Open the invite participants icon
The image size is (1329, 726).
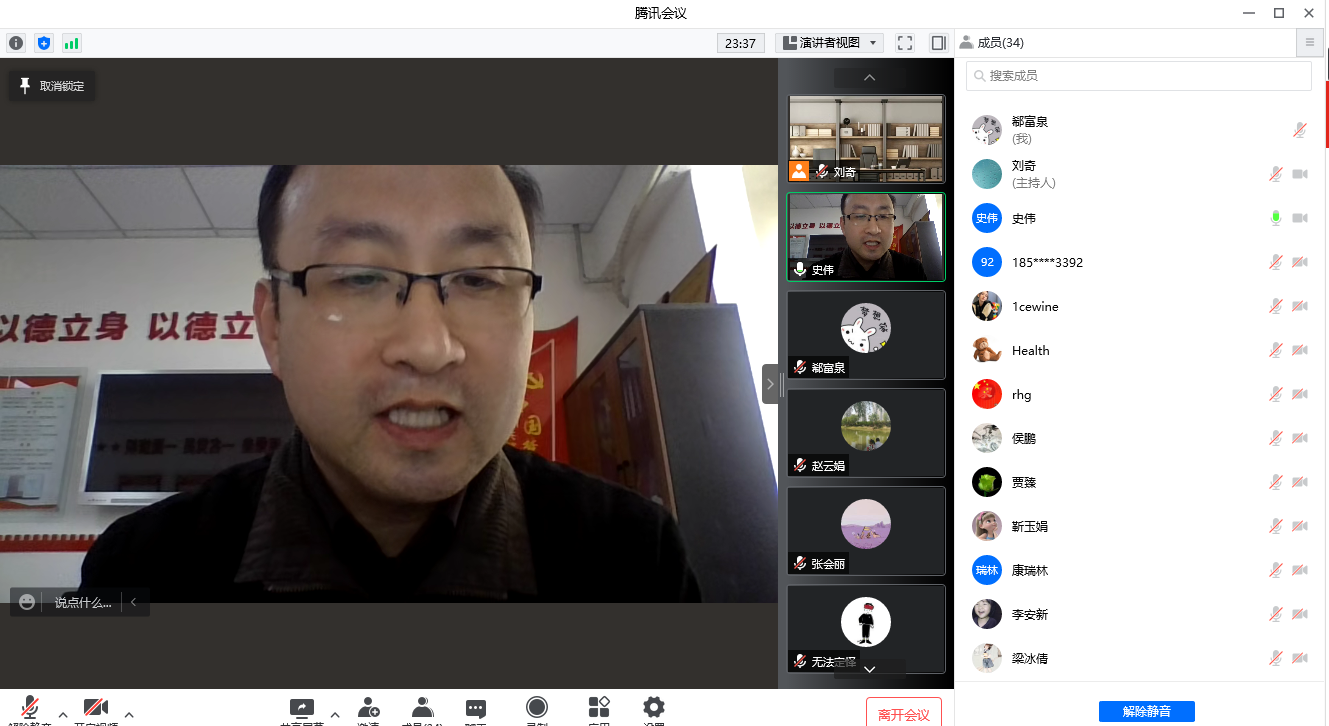pos(368,709)
